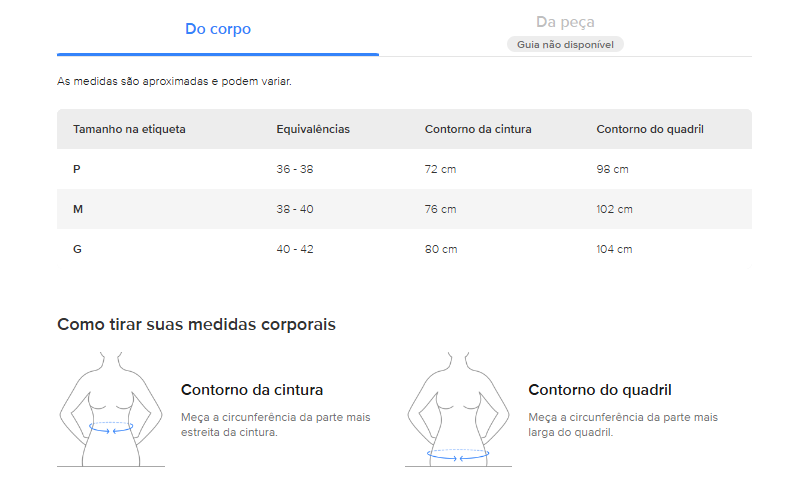The height and width of the screenshot is (502, 796).
Task: Click the 72 cm waist value
Action: click(441, 169)
